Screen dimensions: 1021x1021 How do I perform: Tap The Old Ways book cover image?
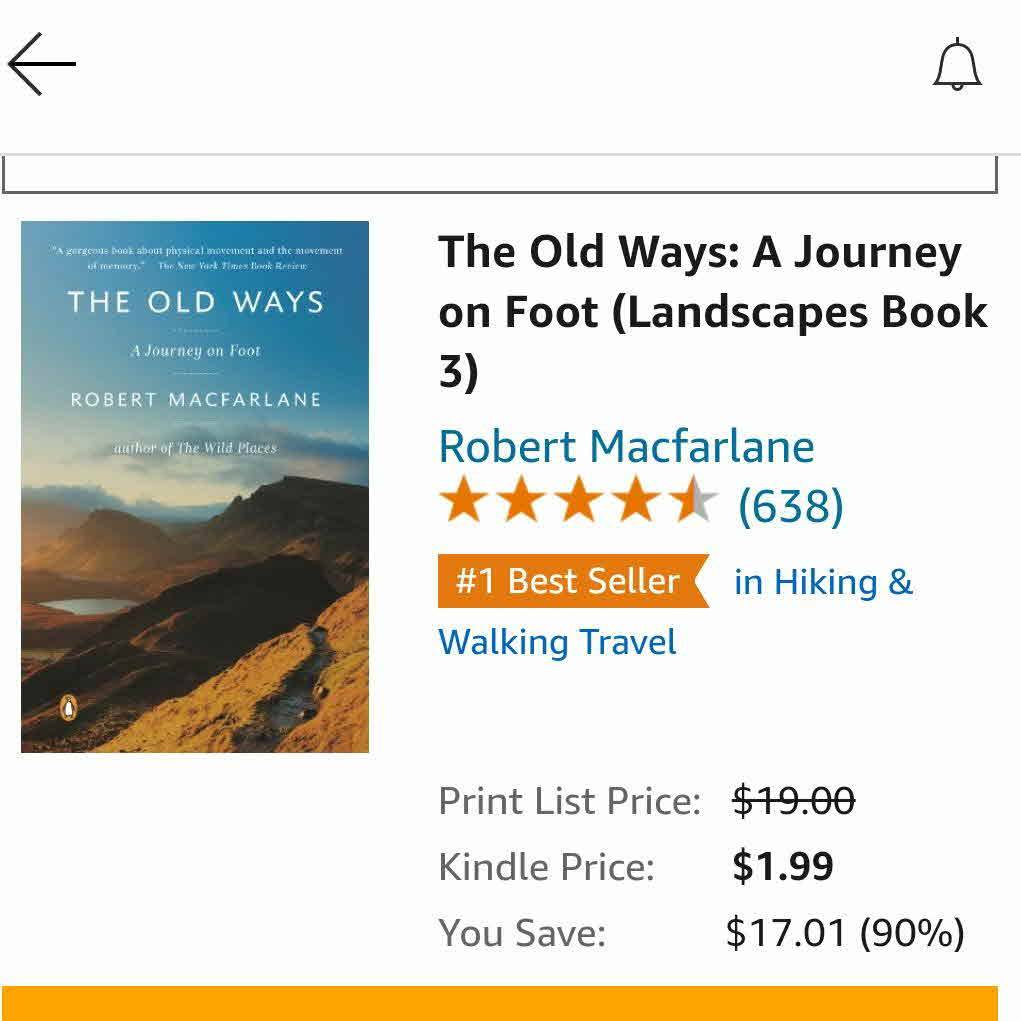coord(195,486)
